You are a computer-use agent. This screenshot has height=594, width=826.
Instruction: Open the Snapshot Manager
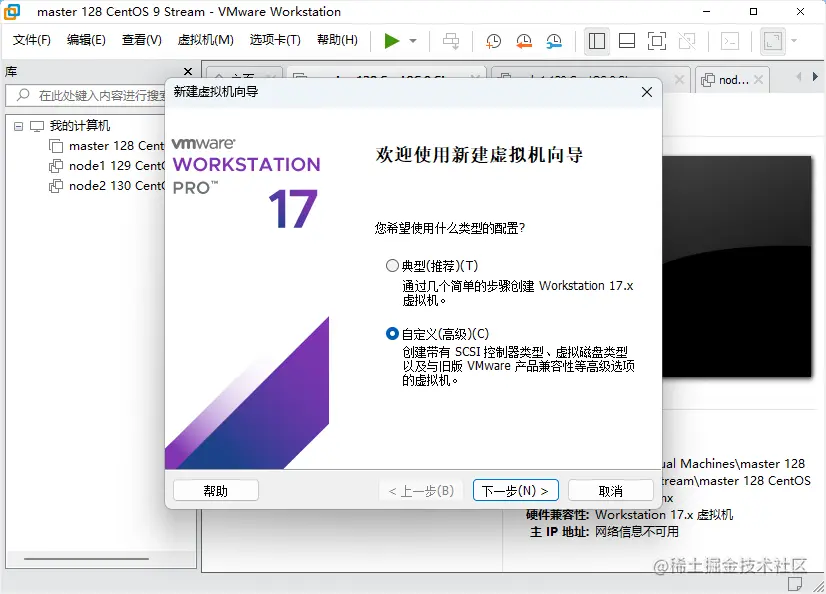(554, 41)
